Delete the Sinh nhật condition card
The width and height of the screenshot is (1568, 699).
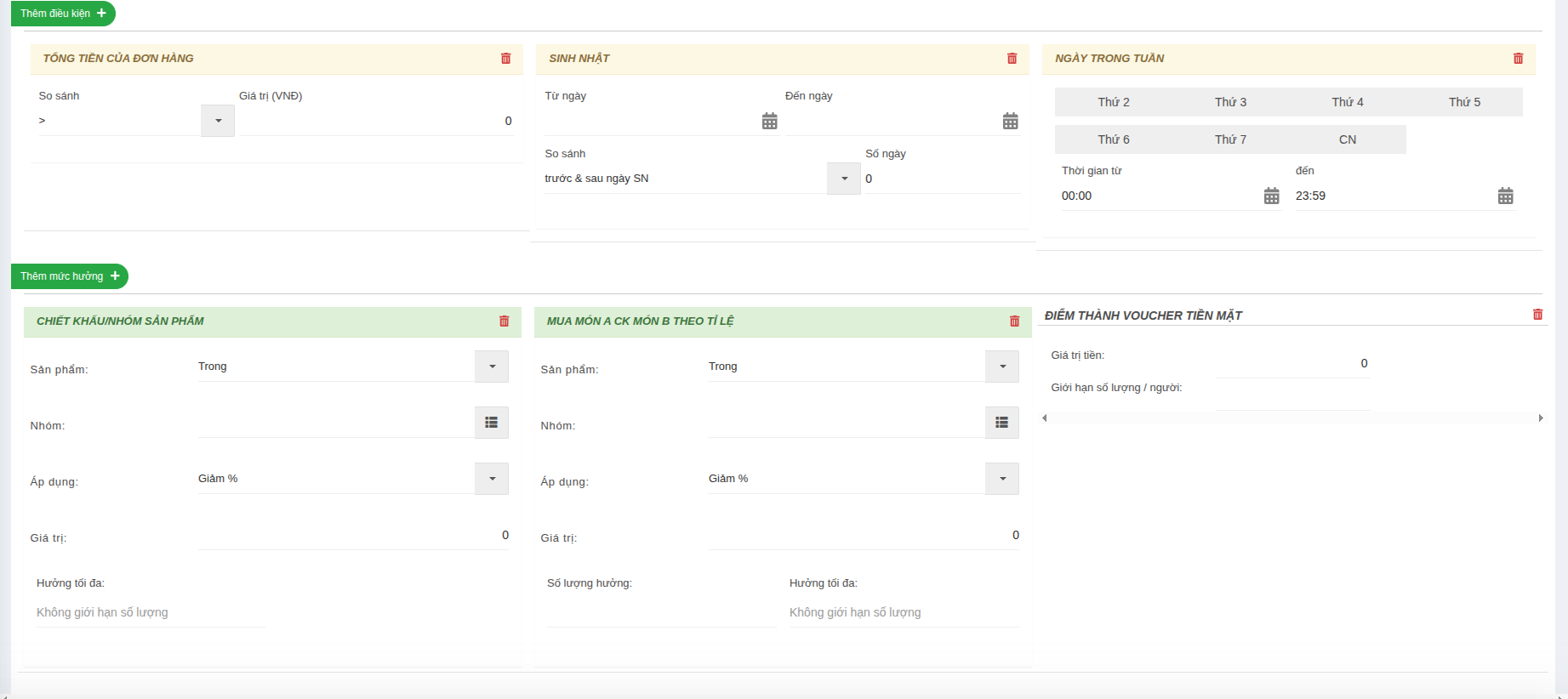tap(1012, 59)
